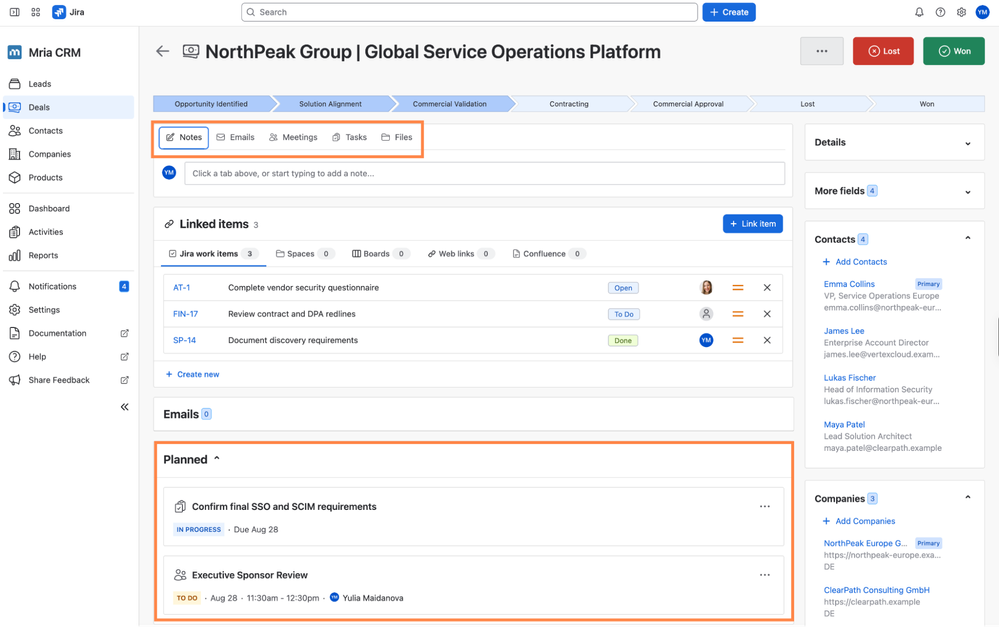Remove linked item SP-14
Viewport: 999px width, 627px height.
pyautogui.click(x=767, y=340)
